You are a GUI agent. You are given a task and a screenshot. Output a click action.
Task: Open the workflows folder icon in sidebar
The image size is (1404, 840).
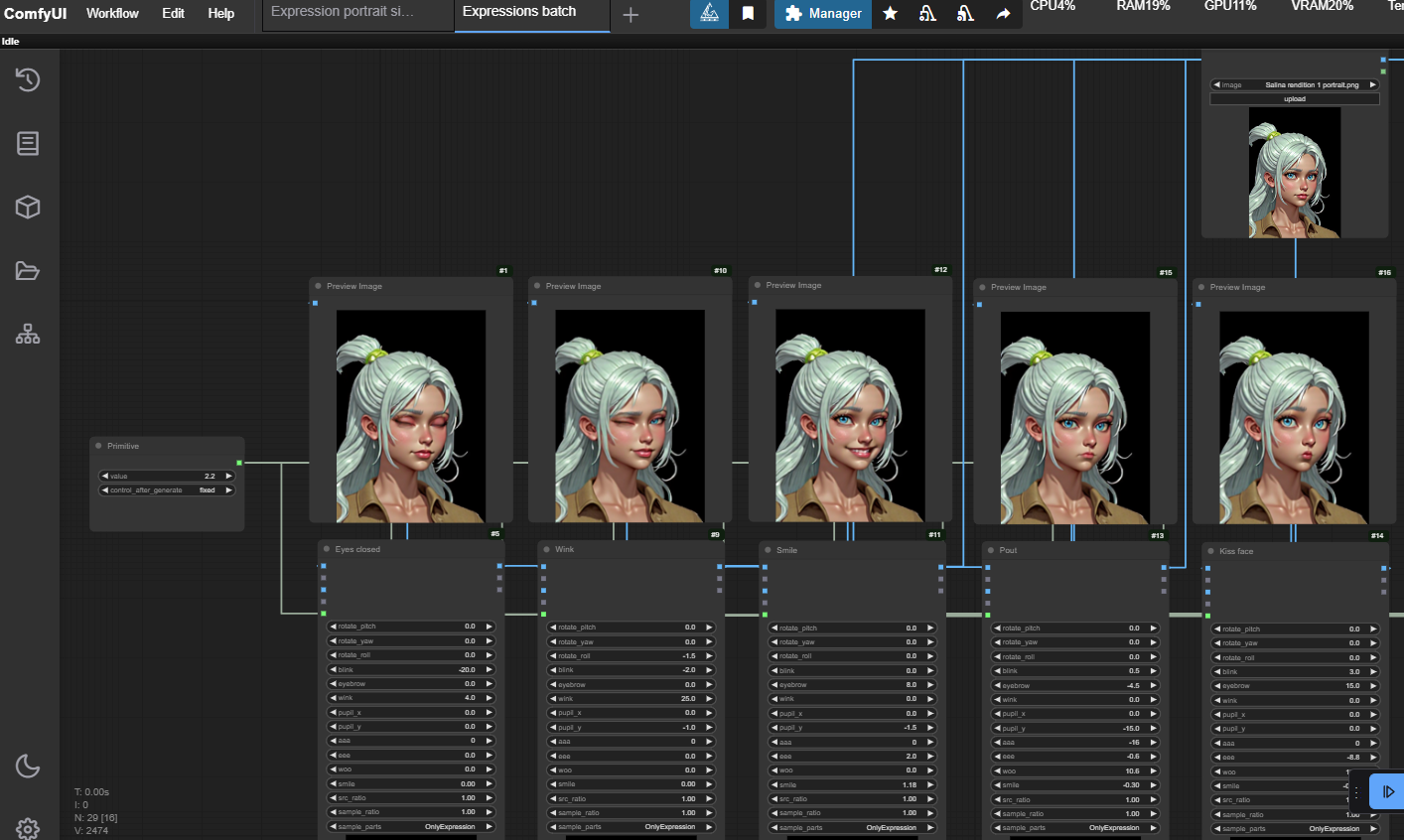[28, 270]
